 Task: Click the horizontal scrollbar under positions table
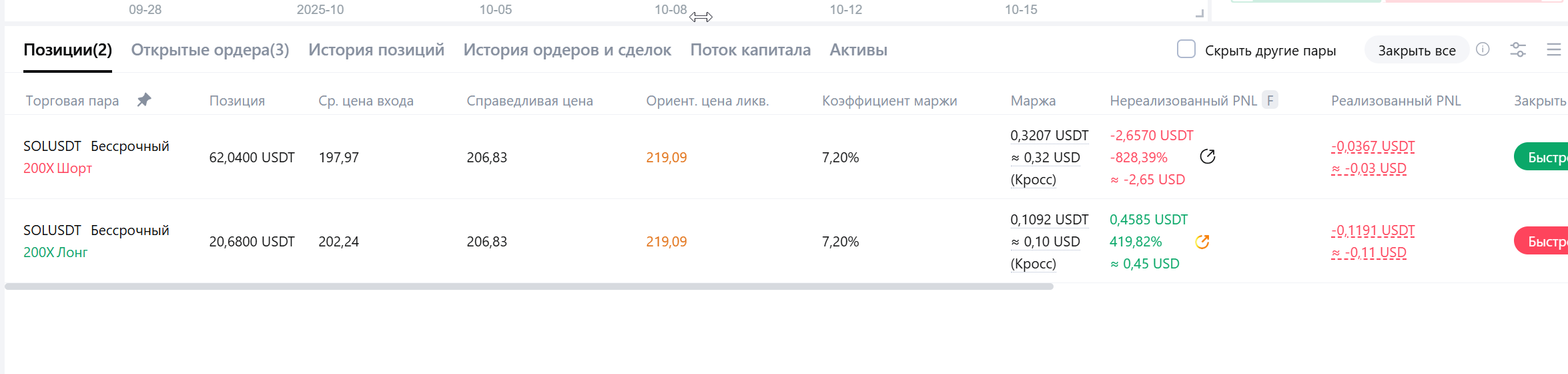point(528,287)
